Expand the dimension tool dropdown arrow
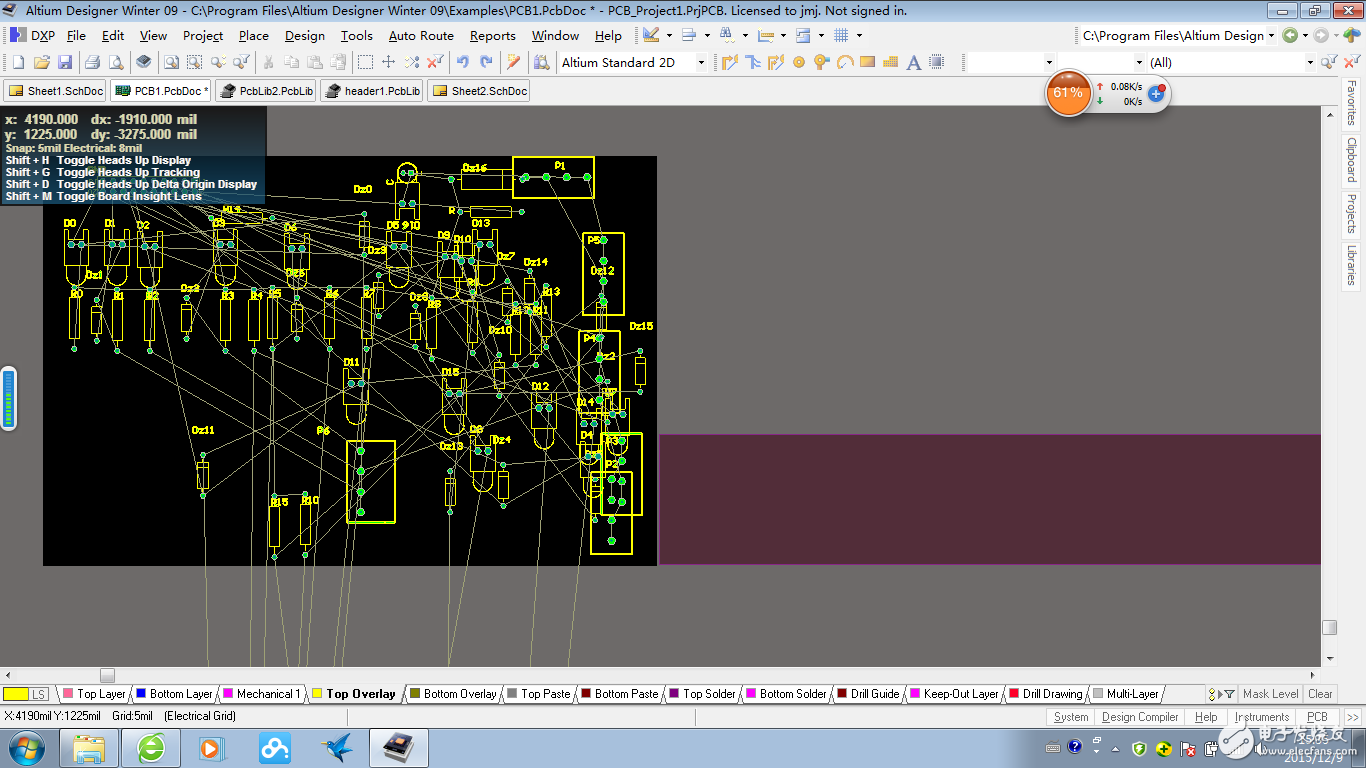Screen dimensions: 1366x768 783,35
